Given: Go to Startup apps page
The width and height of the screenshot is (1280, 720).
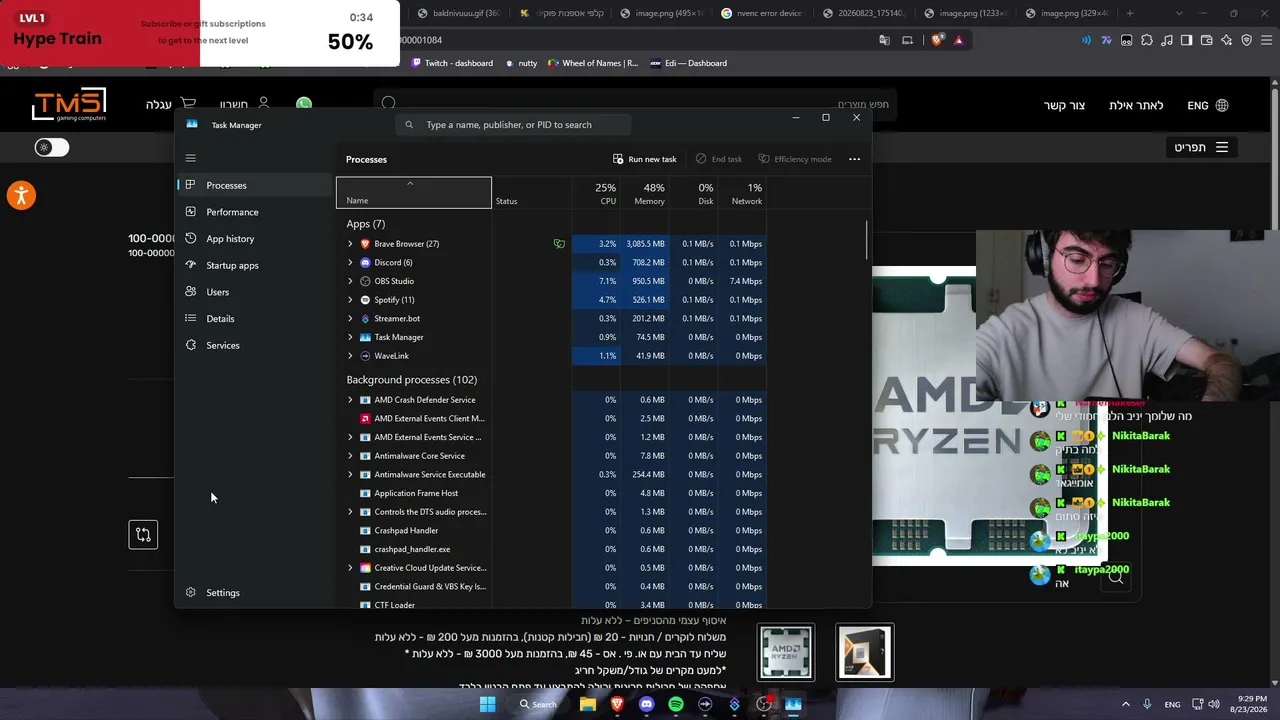Looking at the screenshot, I should pos(254,265).
